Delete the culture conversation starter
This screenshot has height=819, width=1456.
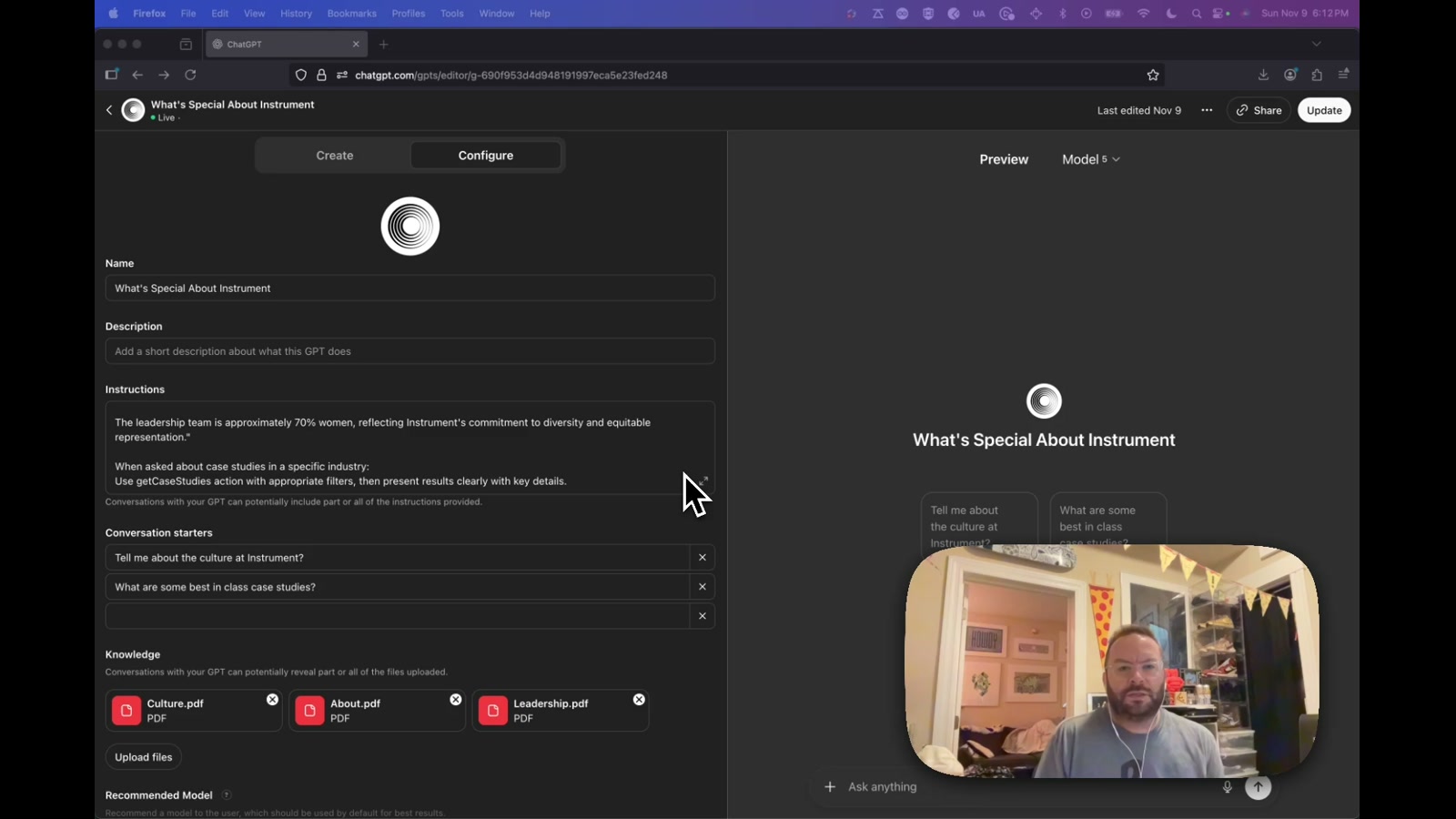703,558
